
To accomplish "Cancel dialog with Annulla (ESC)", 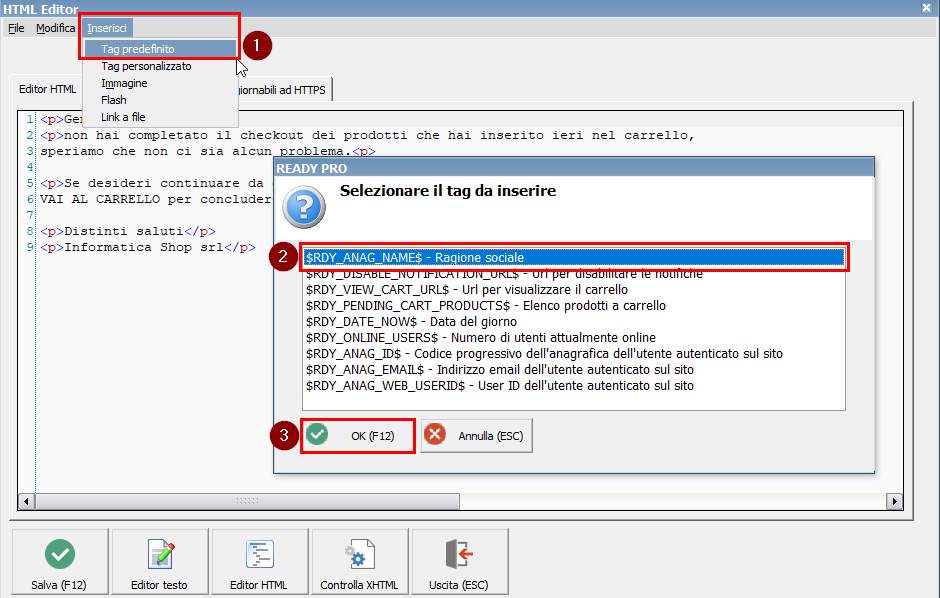I will 477,436.
